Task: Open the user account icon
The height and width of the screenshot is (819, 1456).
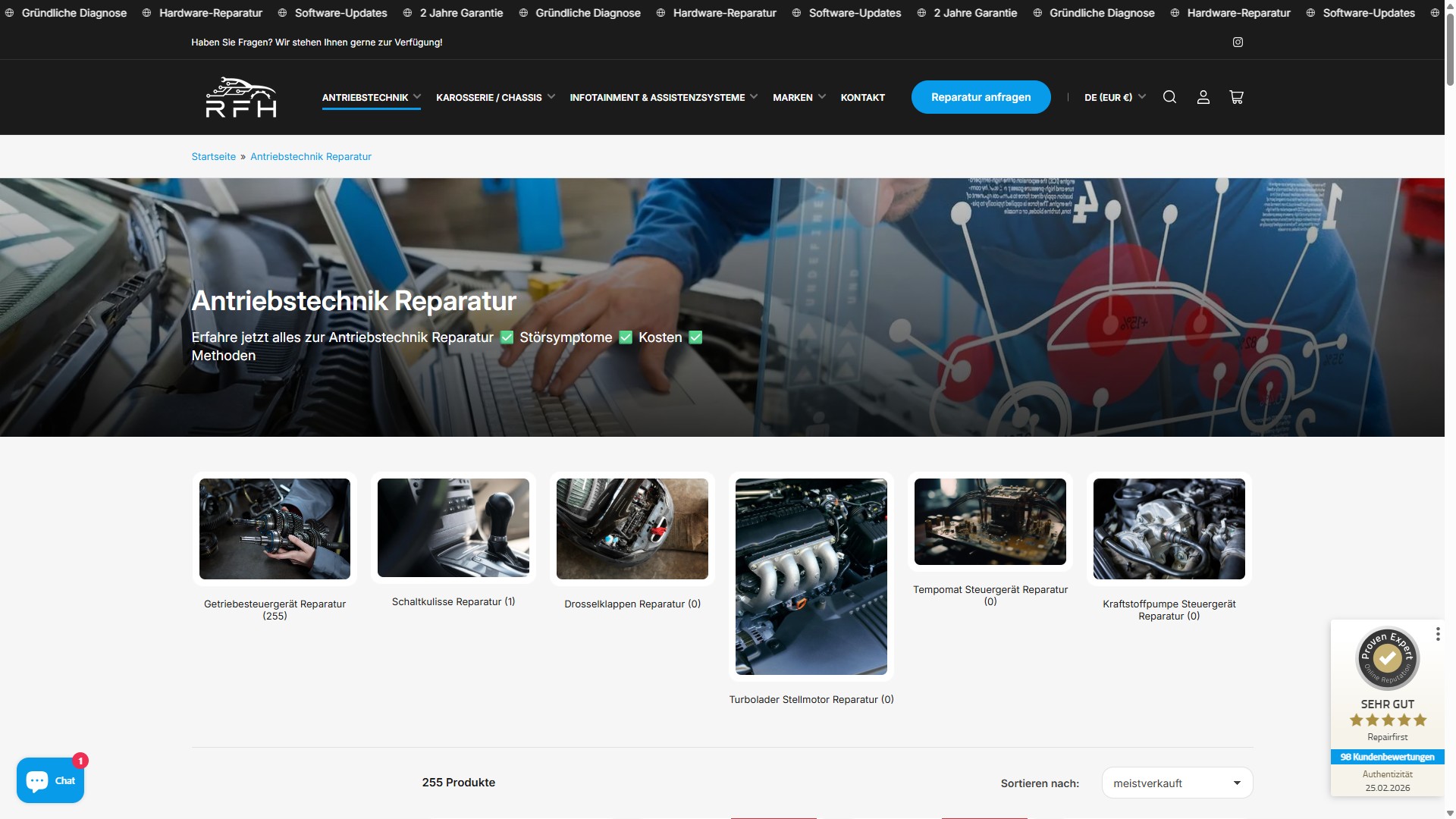Action: (x=1203, y=97)
